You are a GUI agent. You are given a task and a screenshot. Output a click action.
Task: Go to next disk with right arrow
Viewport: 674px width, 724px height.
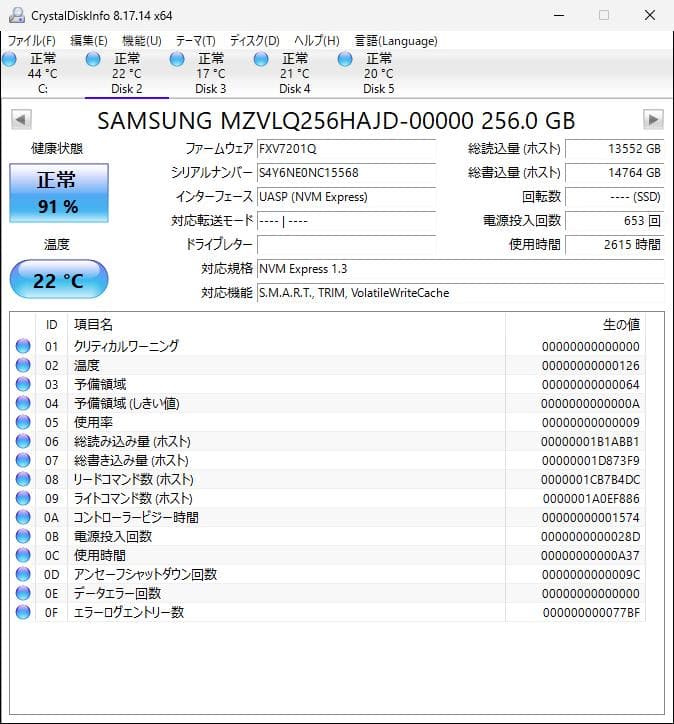pyautogui.click(x=653, y=120)
